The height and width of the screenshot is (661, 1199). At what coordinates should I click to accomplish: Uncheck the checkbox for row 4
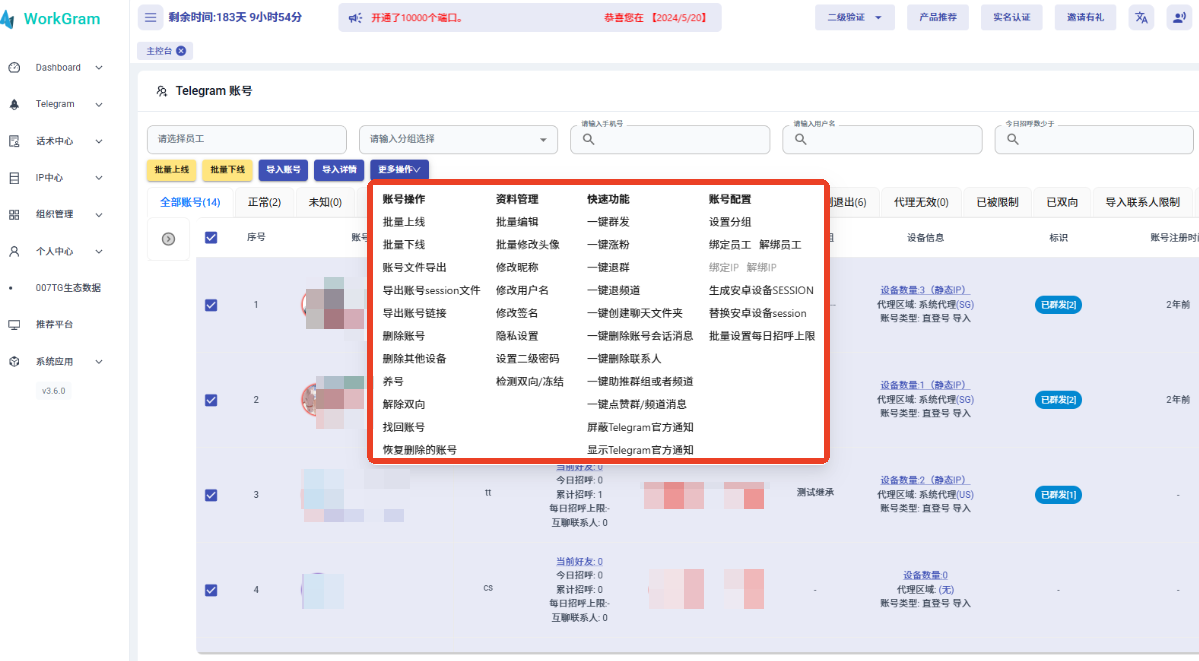pos(211,590)
